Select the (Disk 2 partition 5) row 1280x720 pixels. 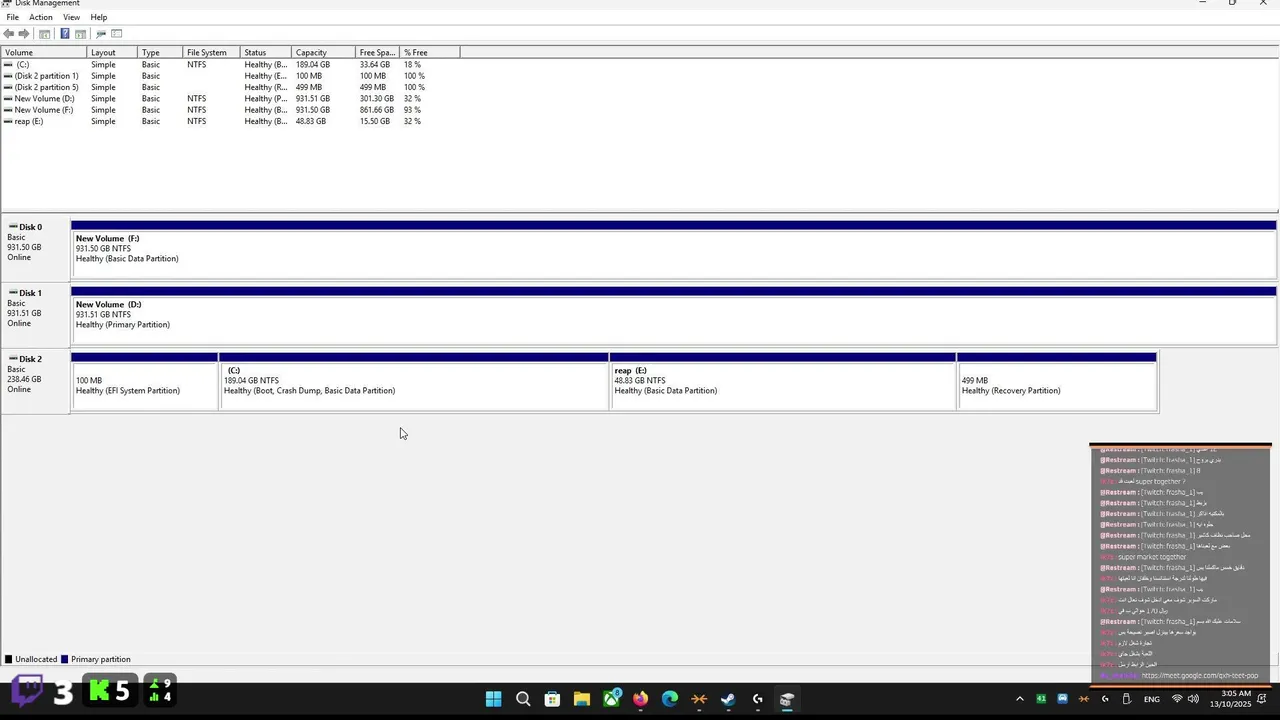(x=230, y=87)
